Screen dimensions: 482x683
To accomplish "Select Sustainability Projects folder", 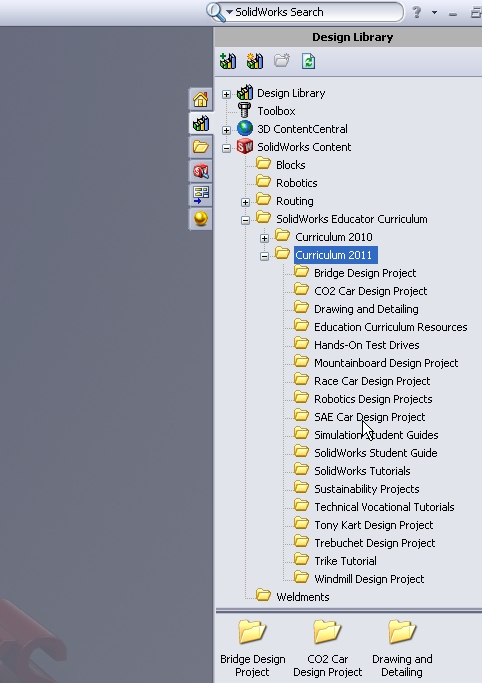I will (367, 489).
